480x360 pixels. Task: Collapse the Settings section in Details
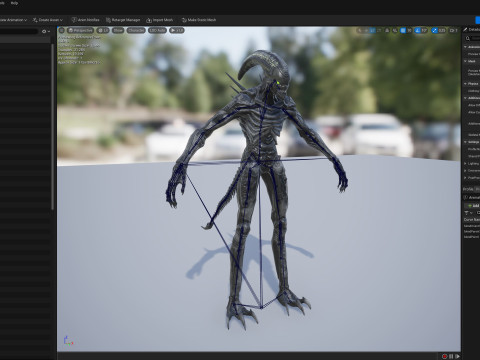466,142
